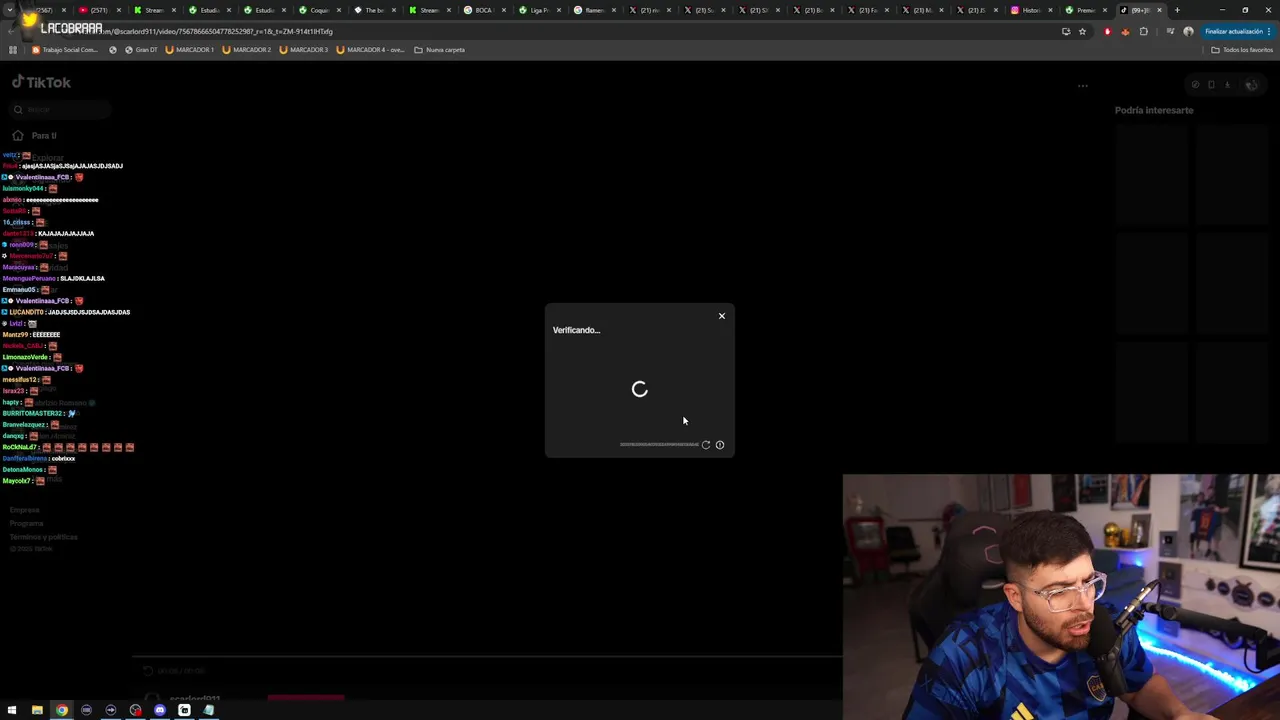Close the Verificando dialog
The image size is (1280, 720).
[721, 316]
